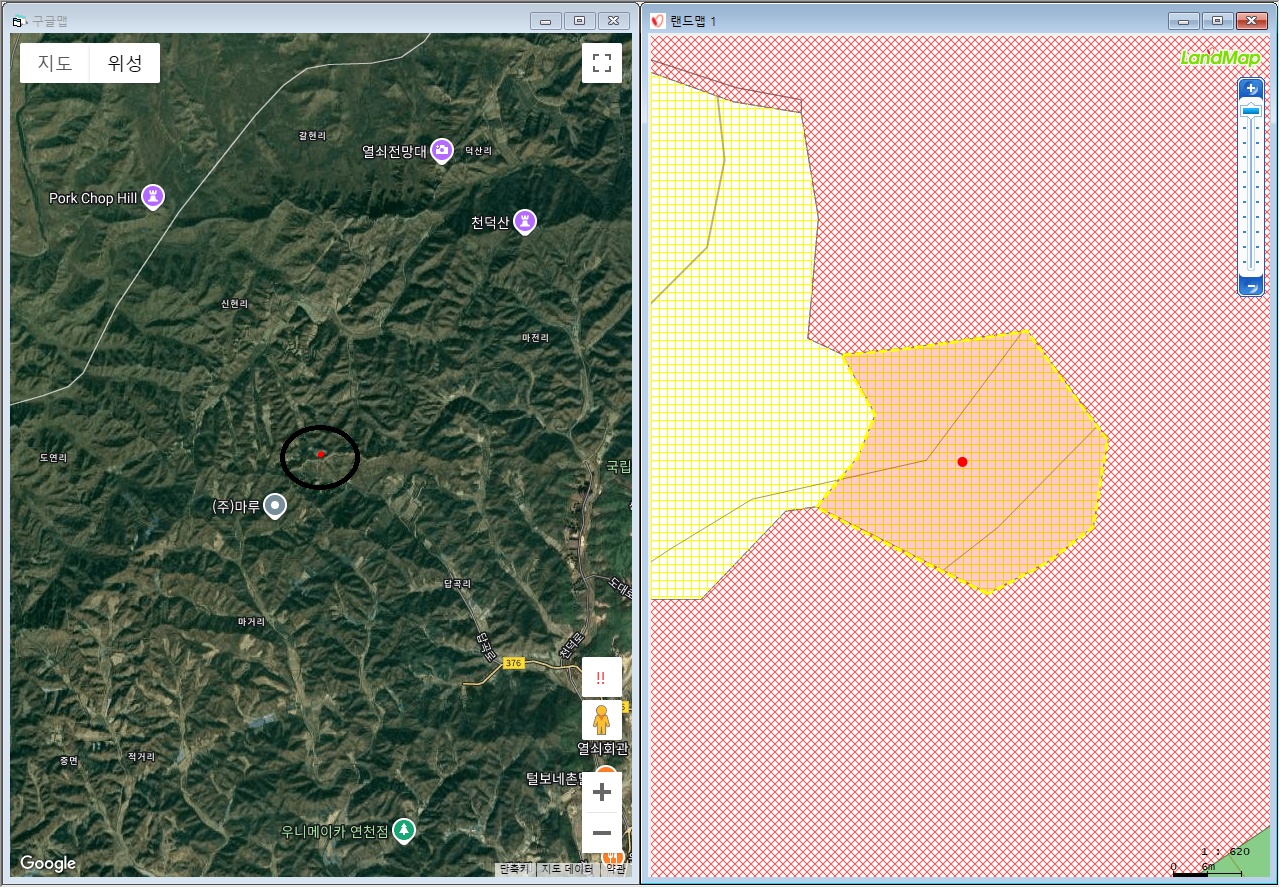The image size is (1280, 888).
Task: Click the 열쇠전망대 camera marker
Action: click(x=442, y=151)
